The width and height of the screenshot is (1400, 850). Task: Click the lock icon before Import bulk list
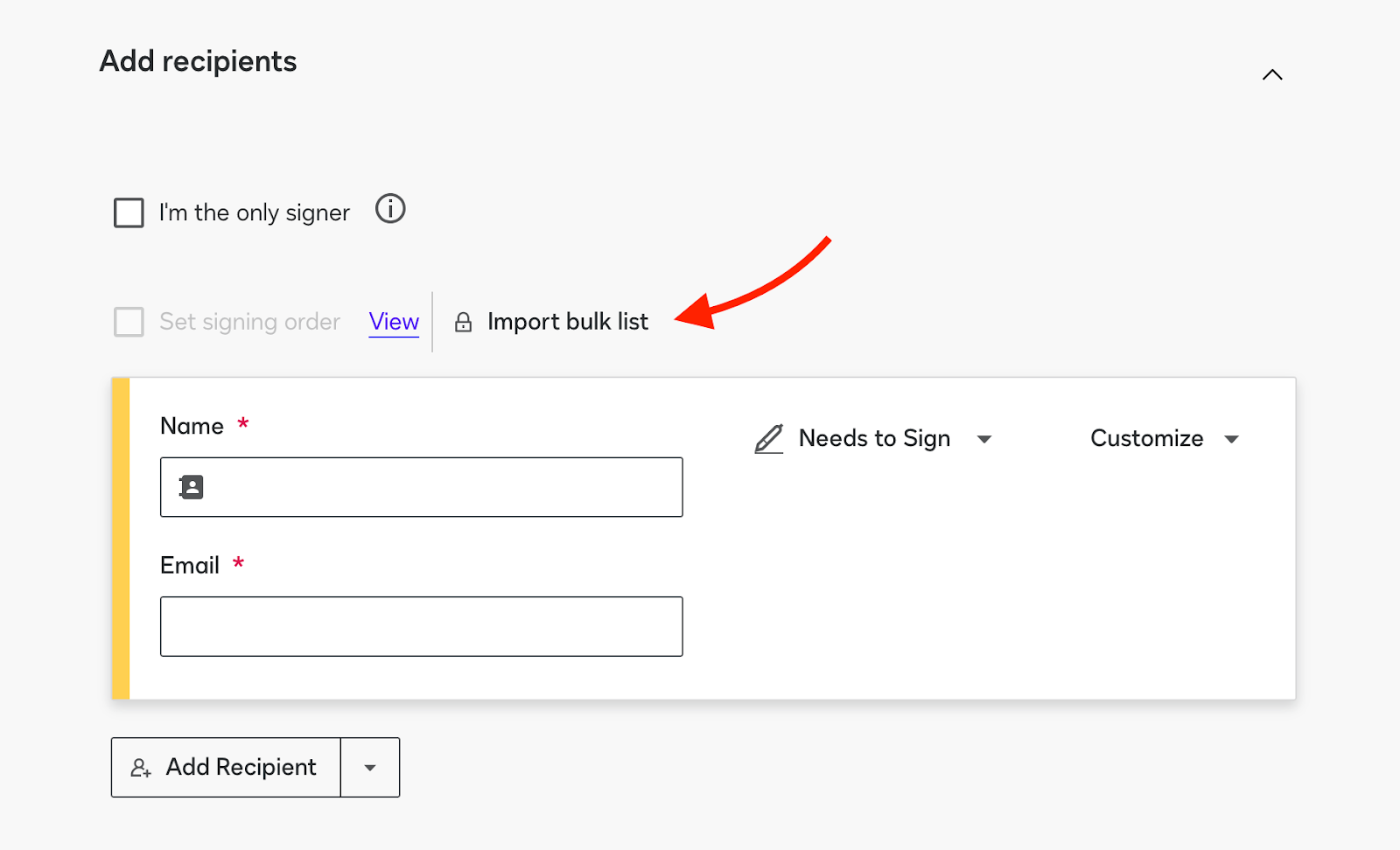[464, 323]
